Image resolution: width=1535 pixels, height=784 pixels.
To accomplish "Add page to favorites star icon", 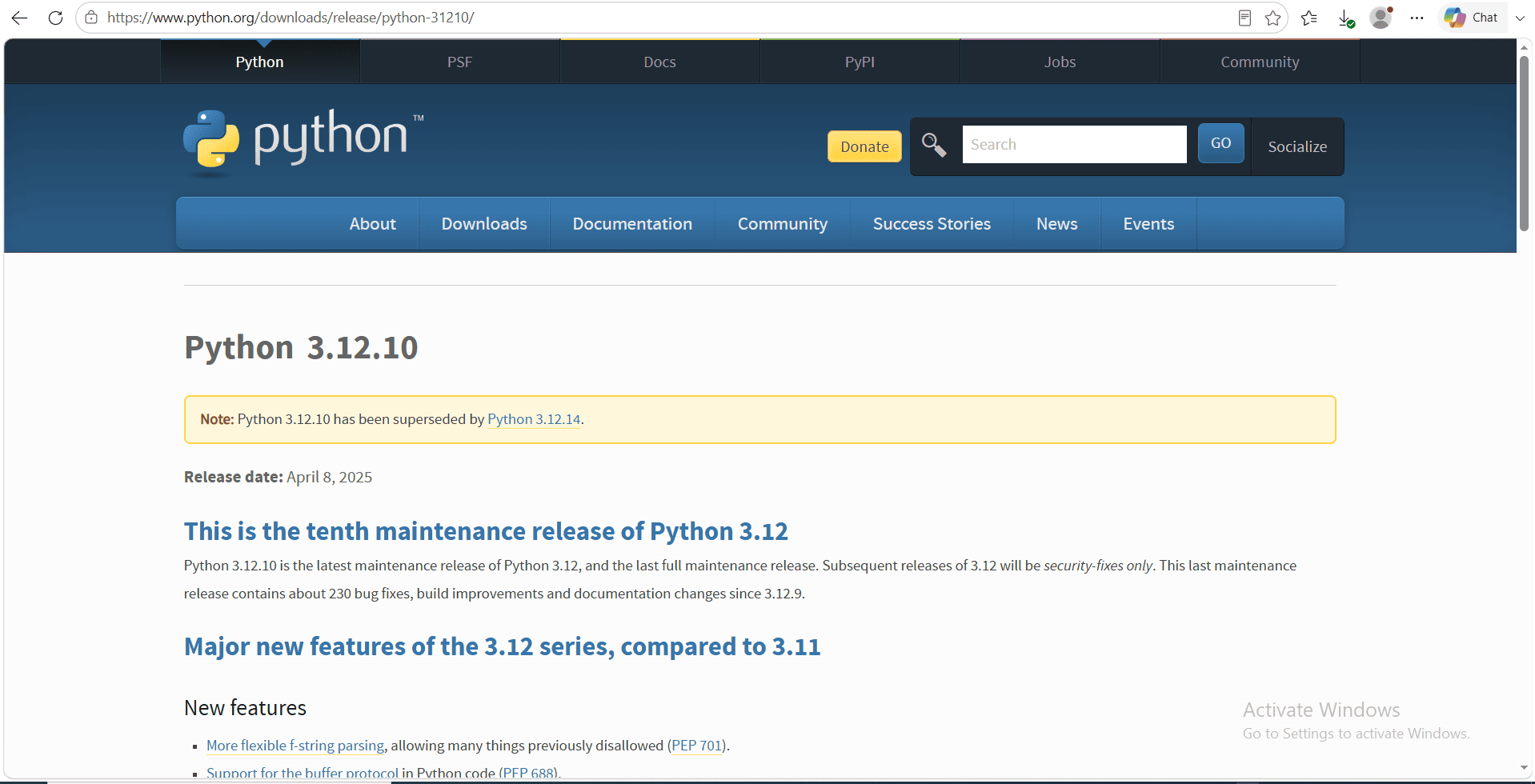I will click(x=1273, y=18).
